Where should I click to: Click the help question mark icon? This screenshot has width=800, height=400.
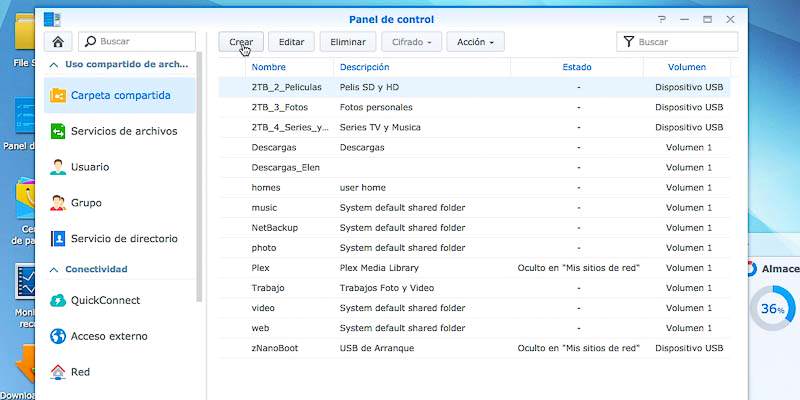[662, 19]
